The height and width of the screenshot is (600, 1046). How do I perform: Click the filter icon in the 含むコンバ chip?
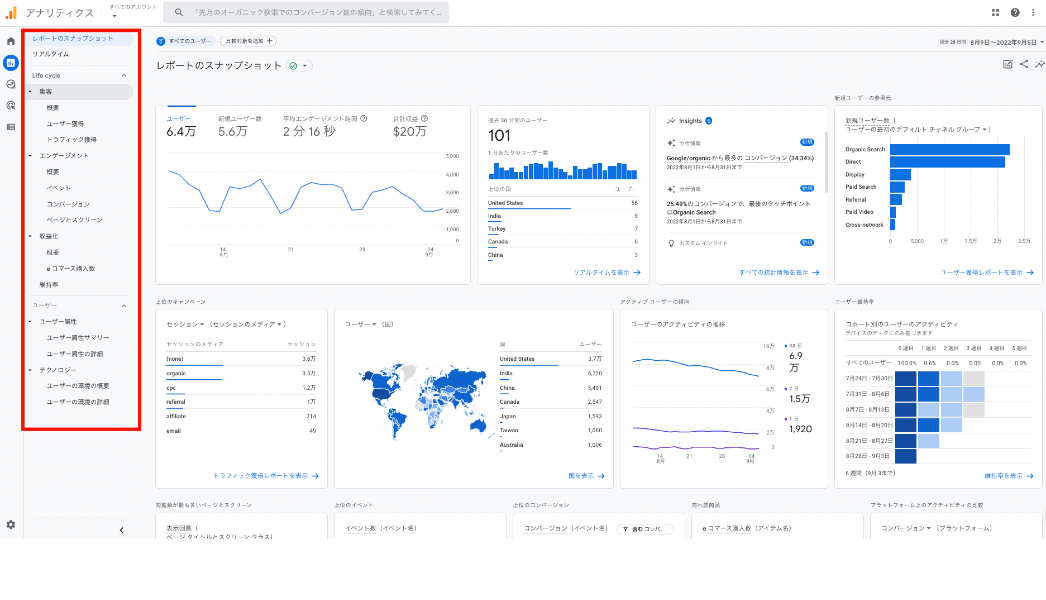626,529
